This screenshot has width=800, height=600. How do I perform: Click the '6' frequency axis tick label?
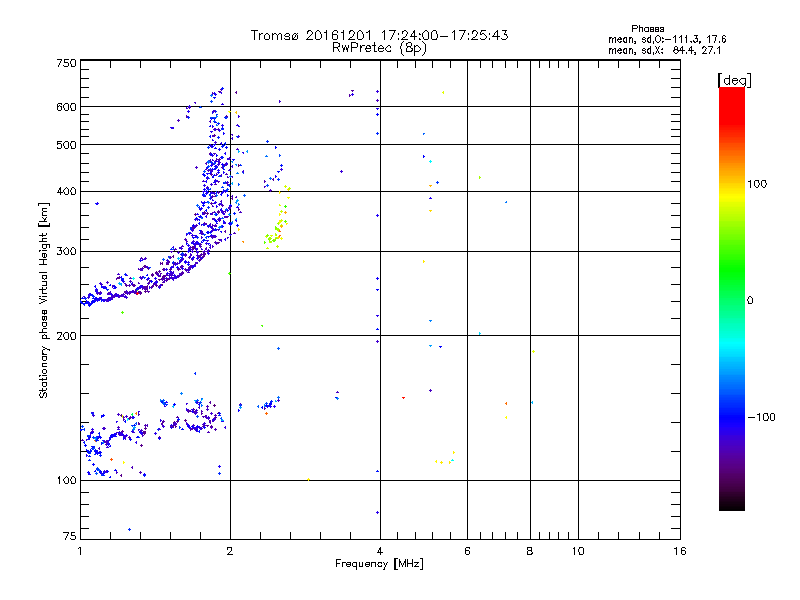pyautogui.click(x=467, y=551)
